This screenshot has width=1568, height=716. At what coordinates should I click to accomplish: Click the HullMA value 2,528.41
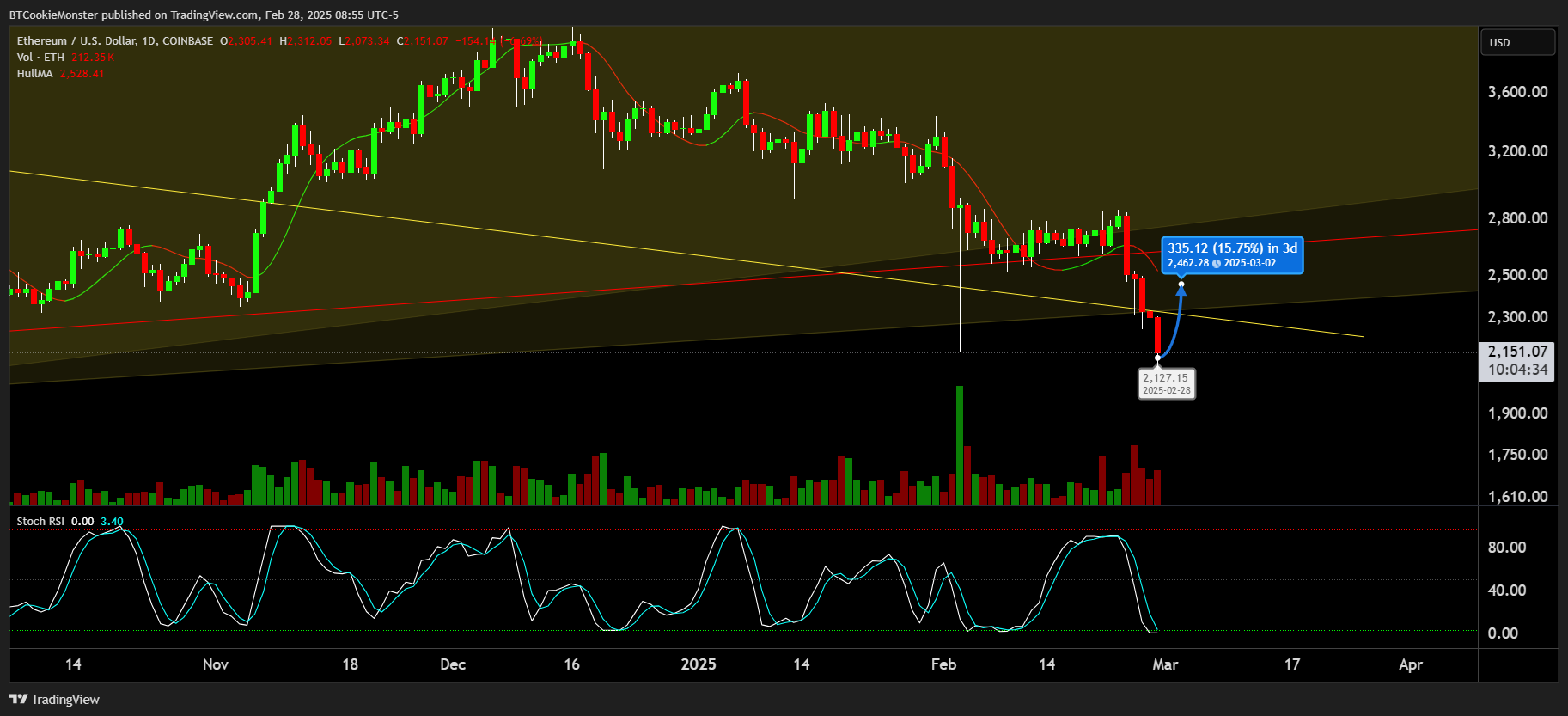coord(82,74)
